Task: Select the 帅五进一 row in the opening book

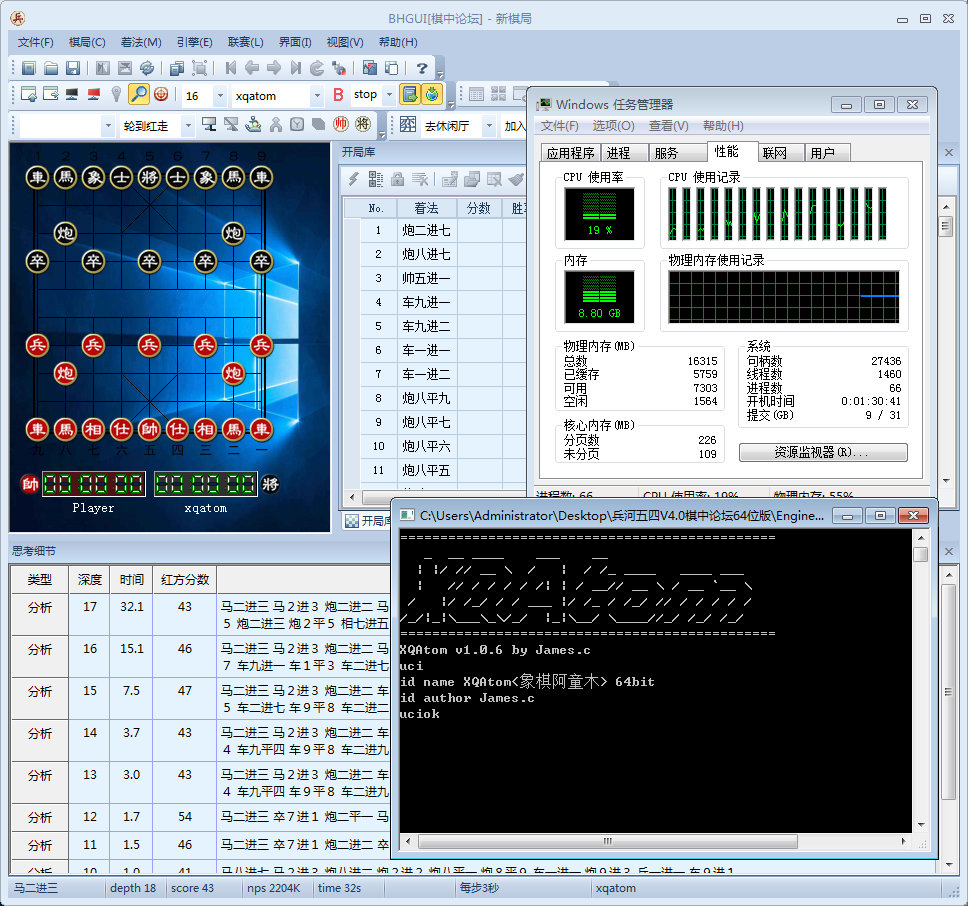Action: coord(435,278)
